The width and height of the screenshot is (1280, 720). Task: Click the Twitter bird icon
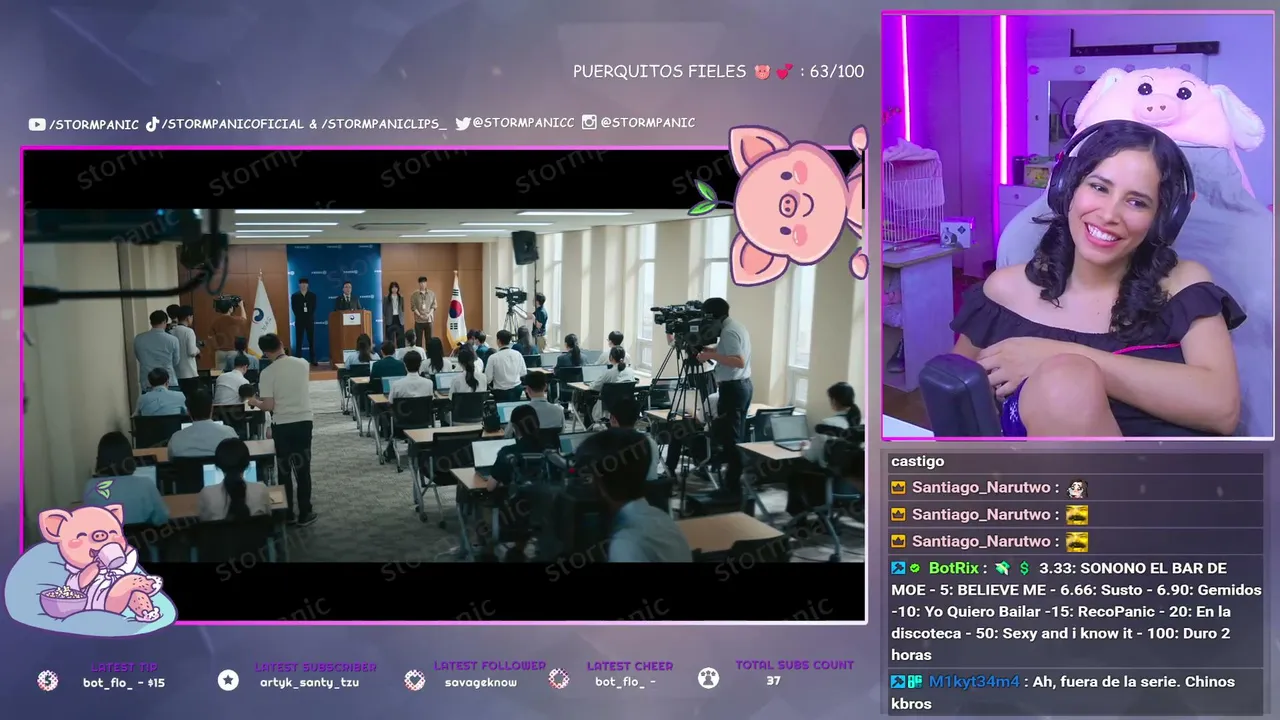(x=463, y=123)
